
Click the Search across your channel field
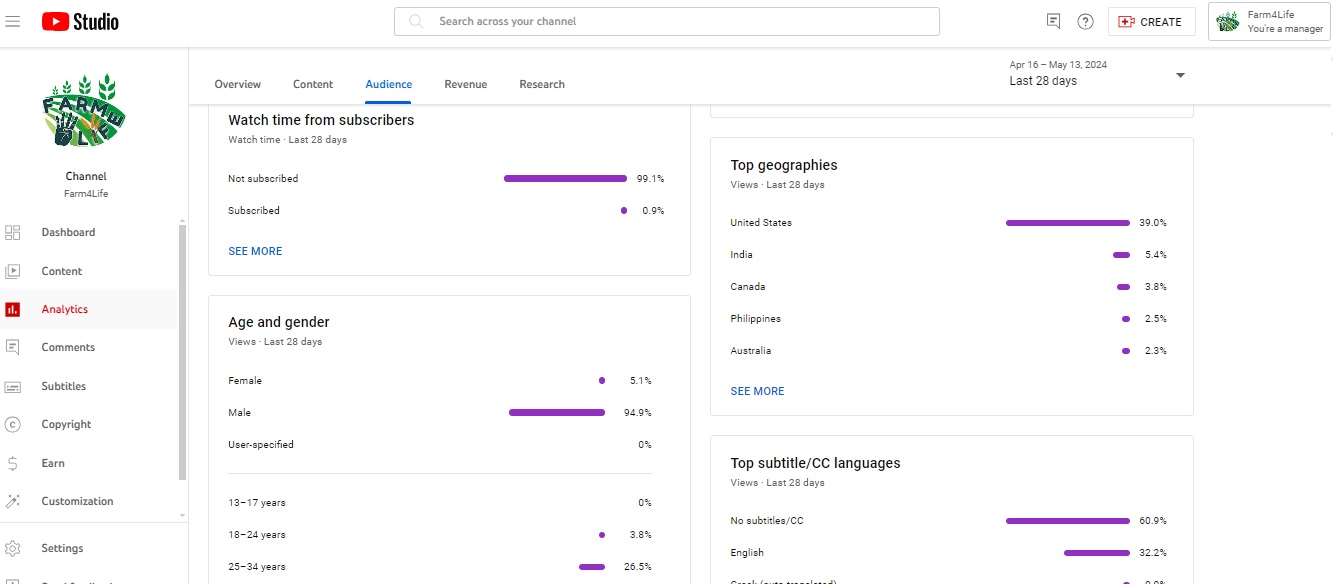point(680,21)
